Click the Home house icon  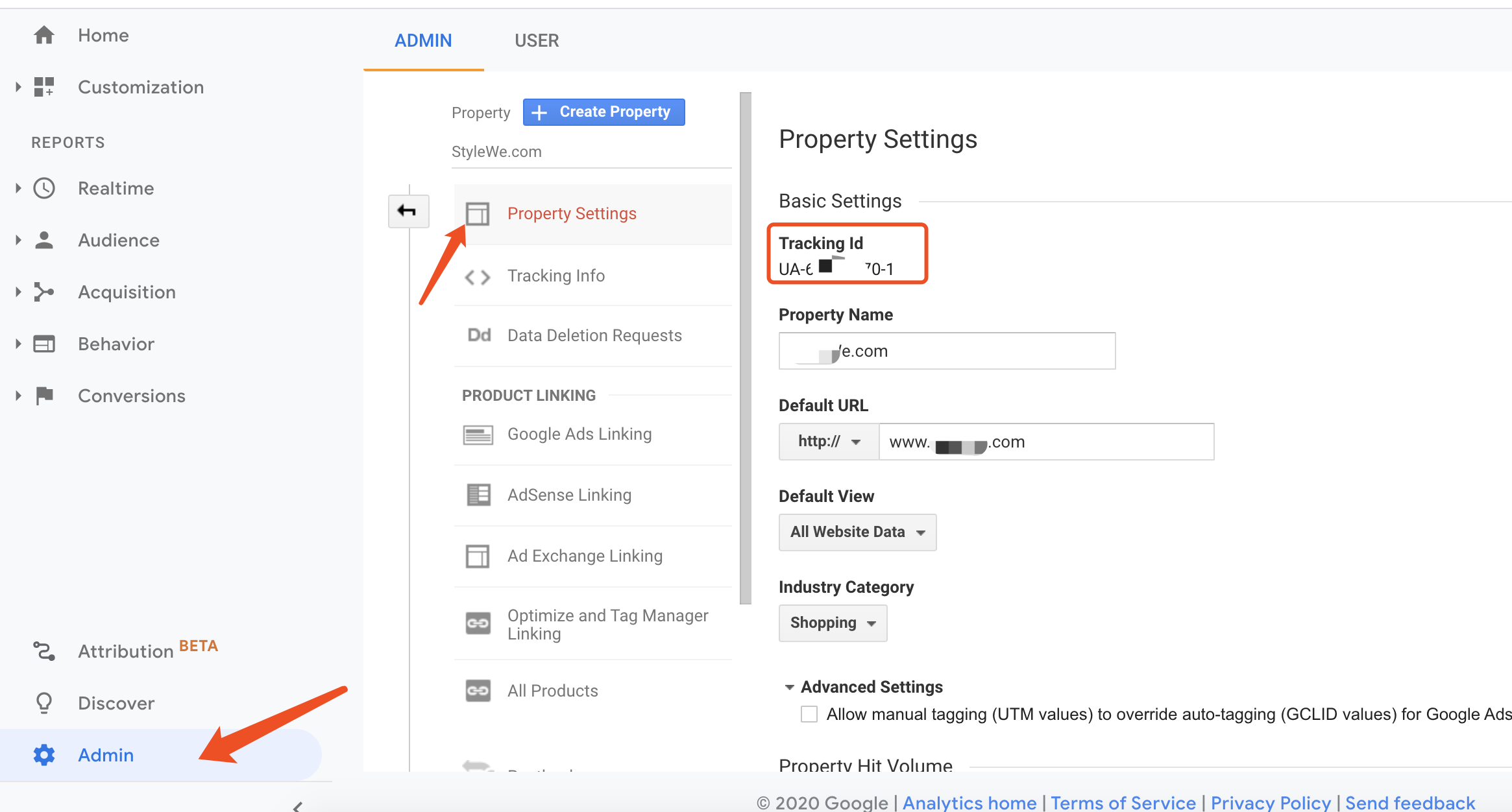point(44,35)
